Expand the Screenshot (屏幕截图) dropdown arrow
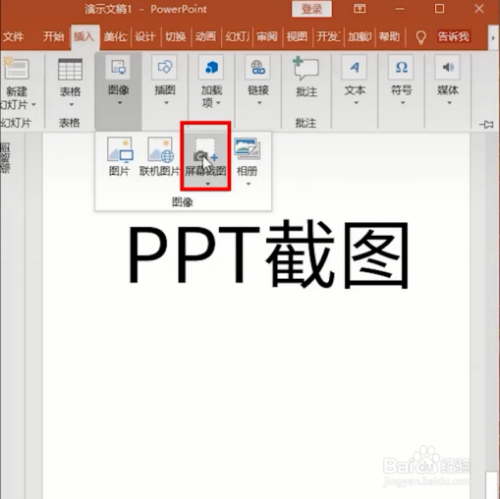This screenshot has width=500, height=499. pos(208,184)
